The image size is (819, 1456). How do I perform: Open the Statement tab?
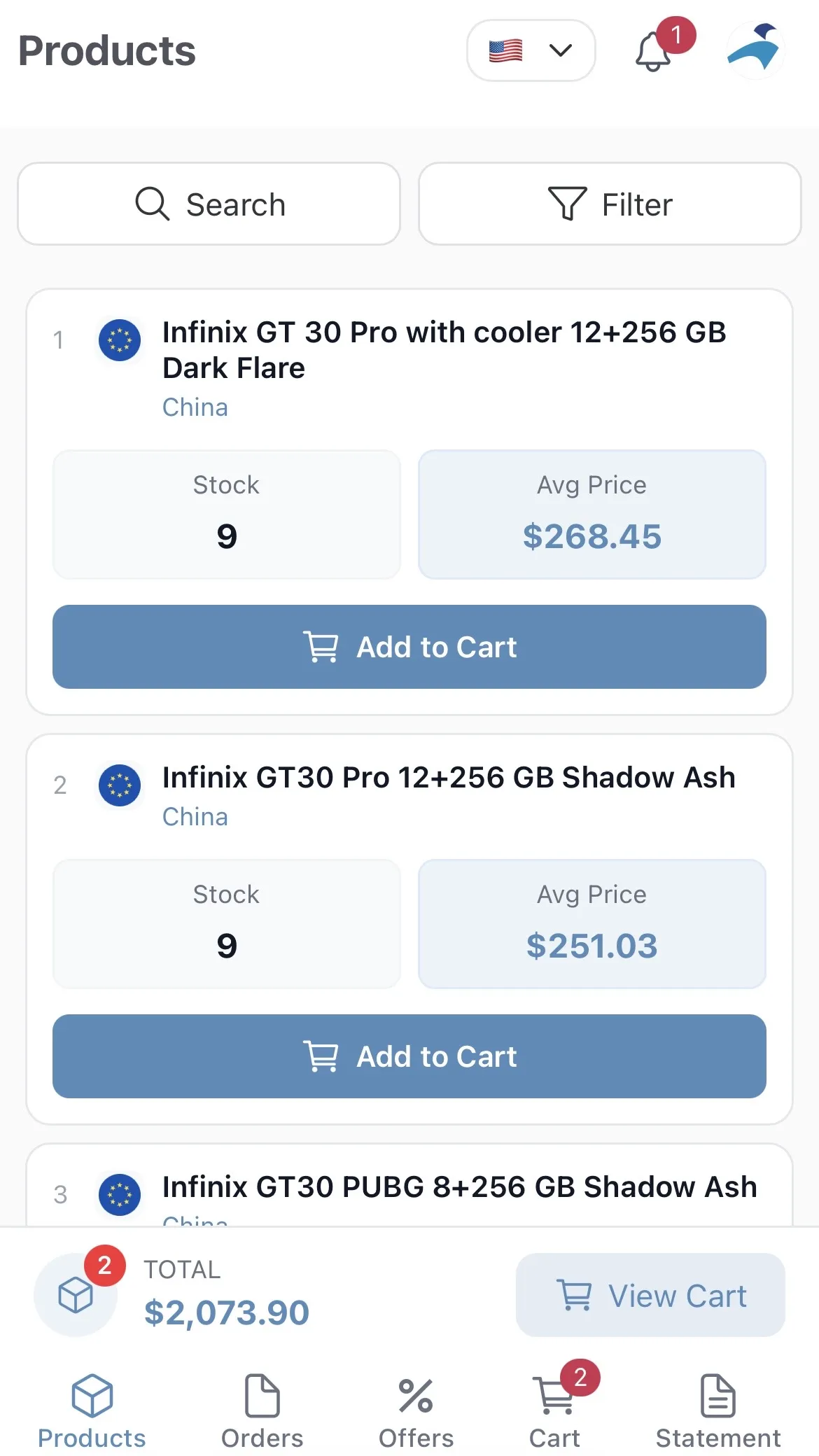coord(717,1410)
